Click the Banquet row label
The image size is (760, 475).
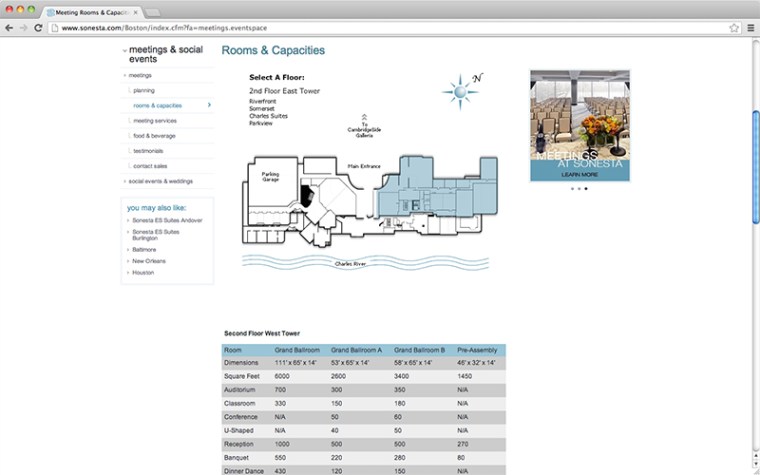tap(237, 458)
